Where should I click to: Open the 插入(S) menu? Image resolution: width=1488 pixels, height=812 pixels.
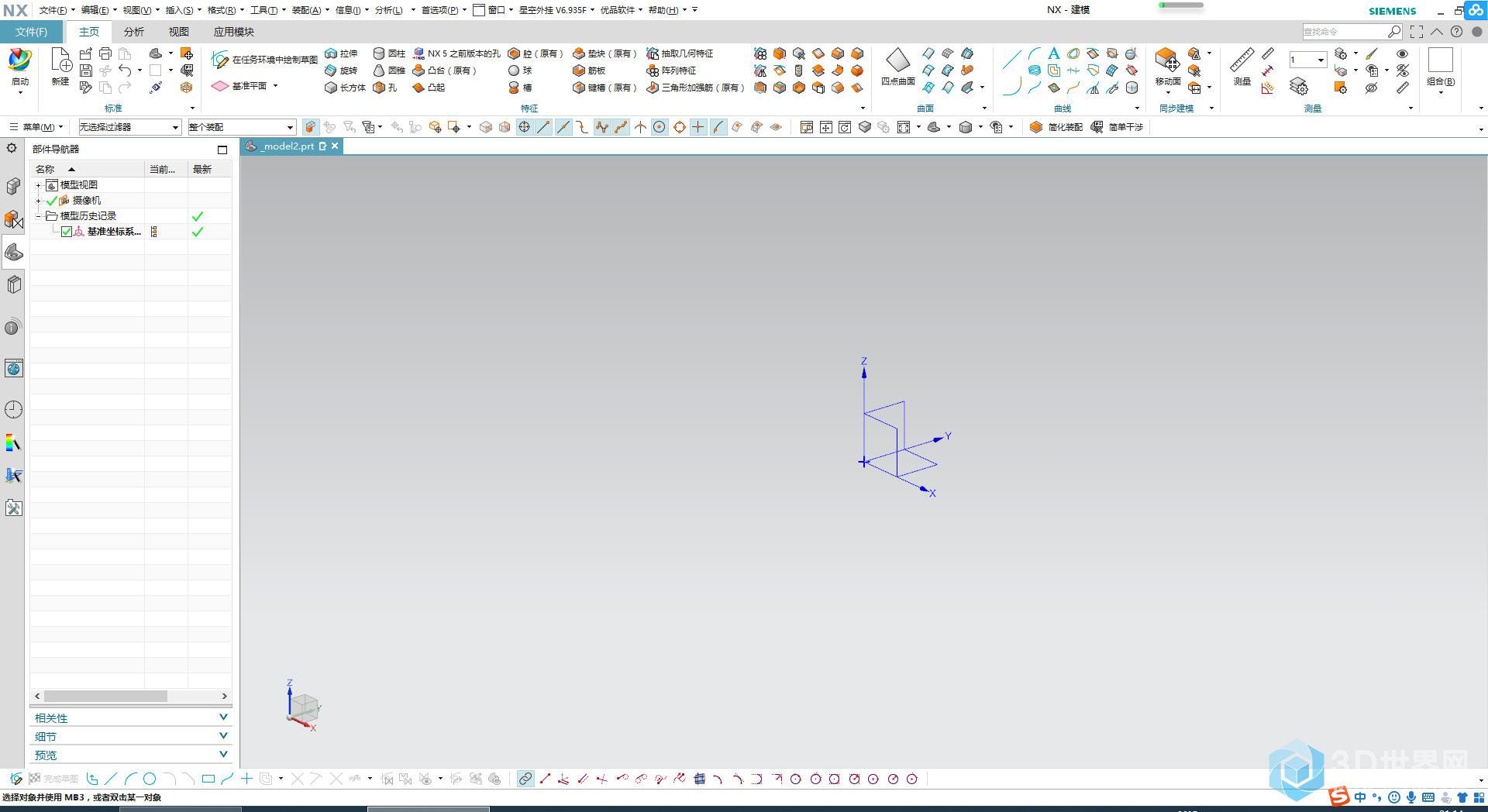(x=183, y=10)
